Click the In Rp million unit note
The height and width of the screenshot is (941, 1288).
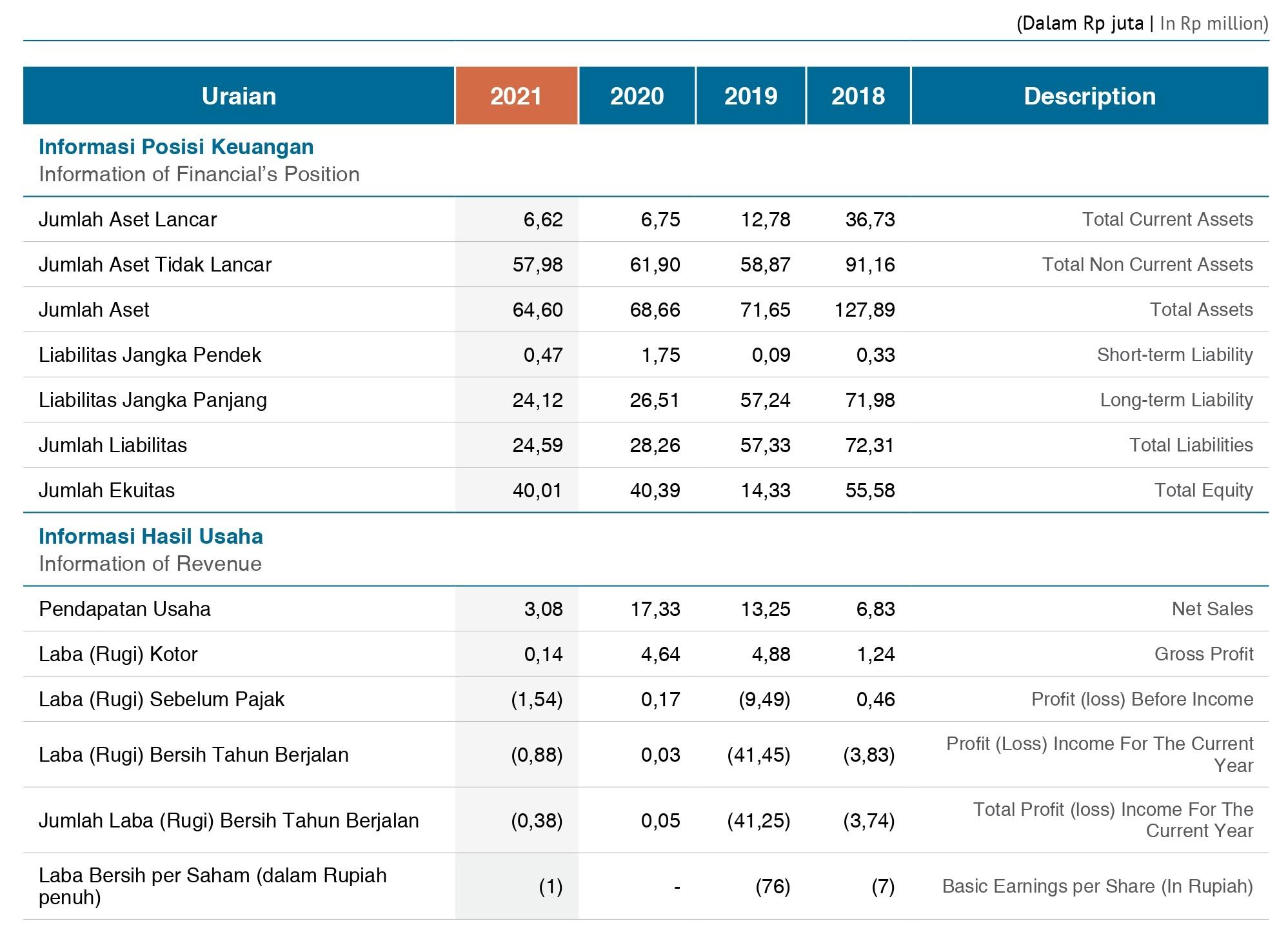1214,24
